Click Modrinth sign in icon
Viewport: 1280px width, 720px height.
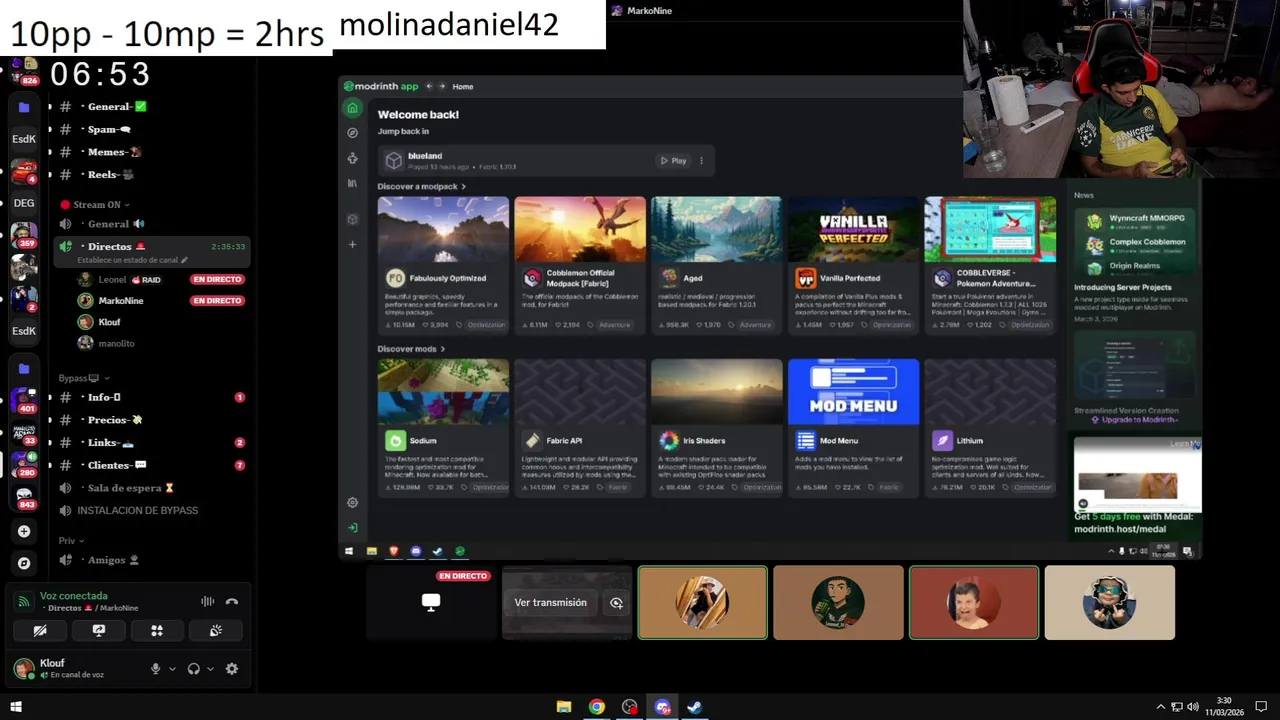point(352,527)
